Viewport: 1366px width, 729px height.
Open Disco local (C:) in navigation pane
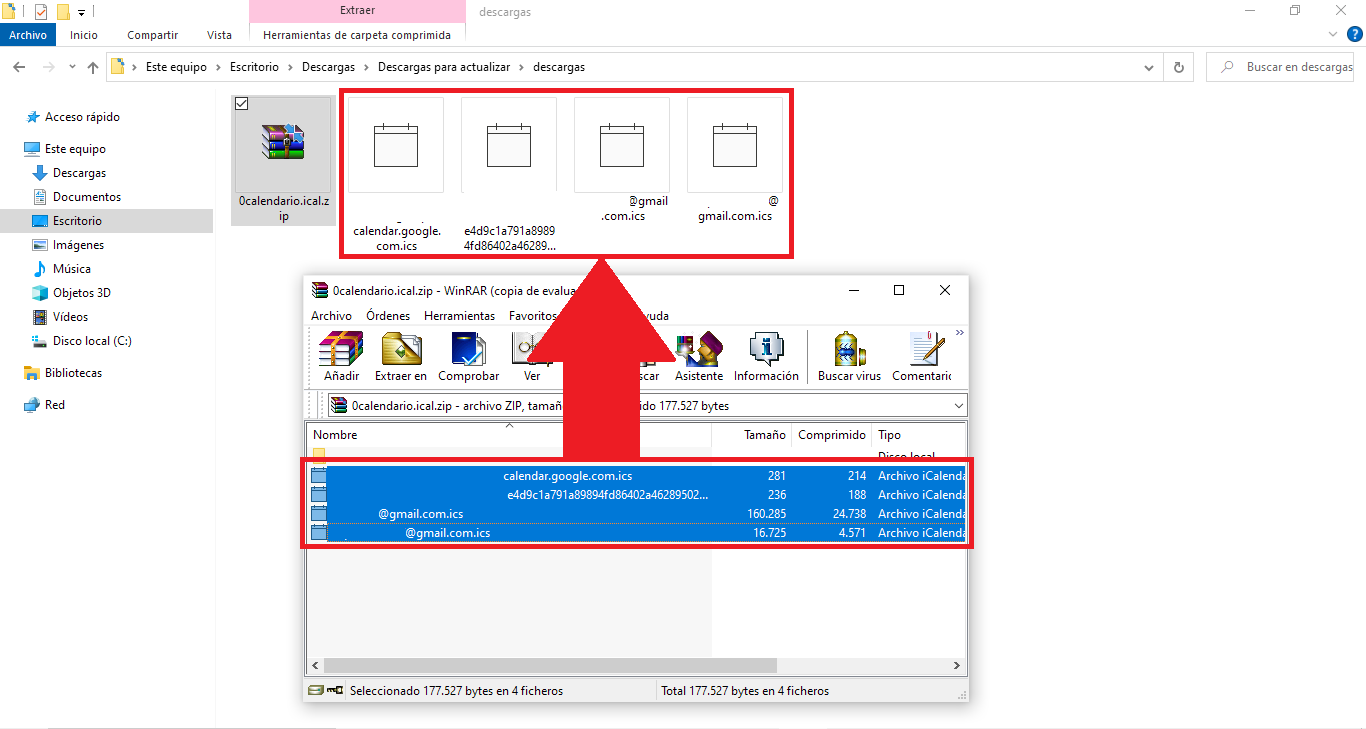(92, 341)
